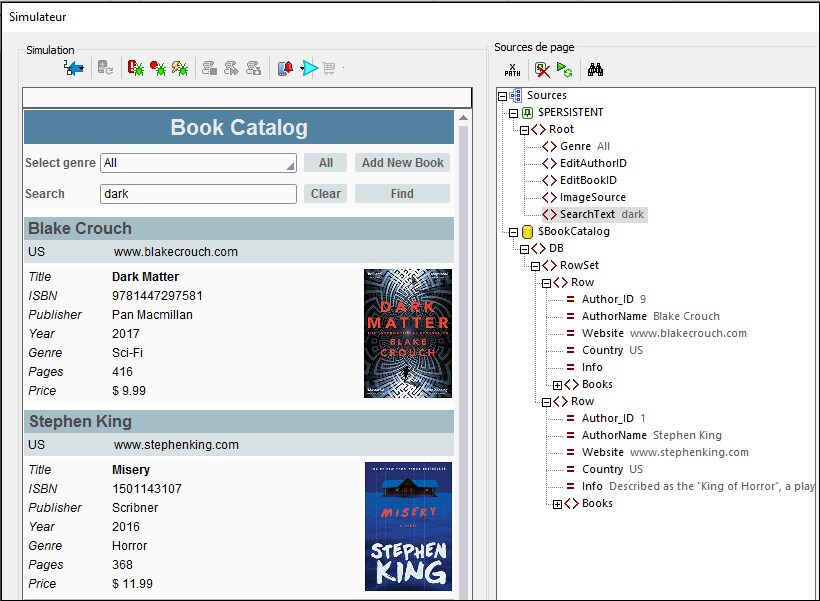Click the green arrow reload icon

point(565,69)
